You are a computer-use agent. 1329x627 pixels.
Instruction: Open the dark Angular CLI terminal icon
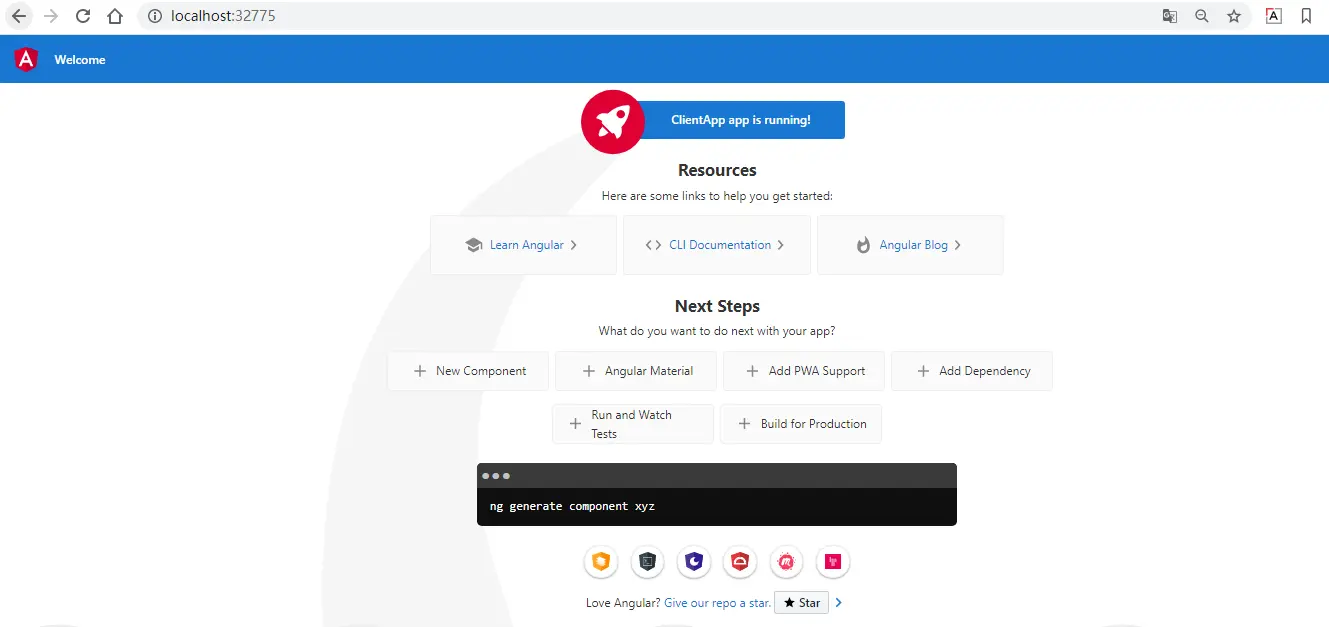(648, 563)
